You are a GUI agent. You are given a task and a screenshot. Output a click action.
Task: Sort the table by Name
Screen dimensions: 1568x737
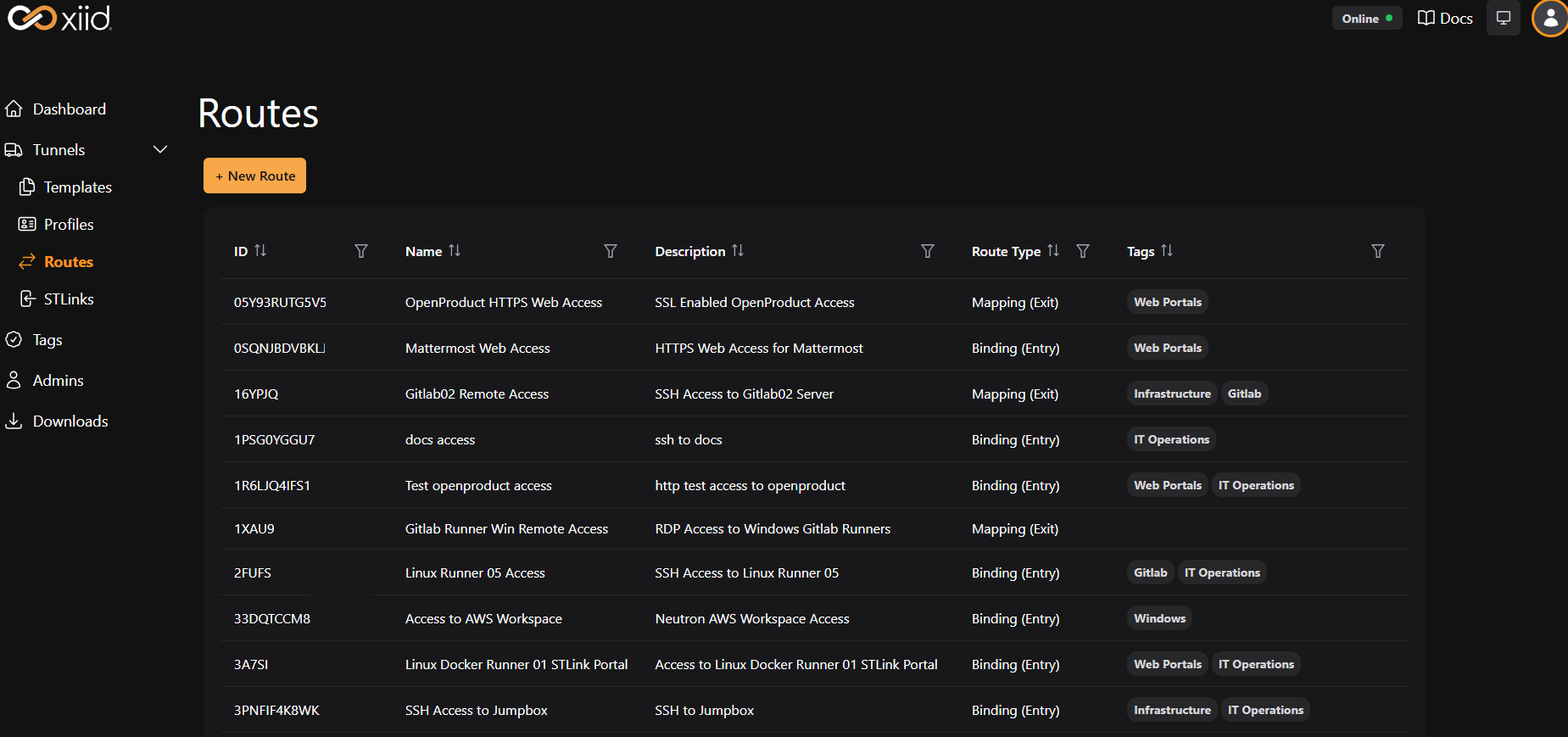455,251
